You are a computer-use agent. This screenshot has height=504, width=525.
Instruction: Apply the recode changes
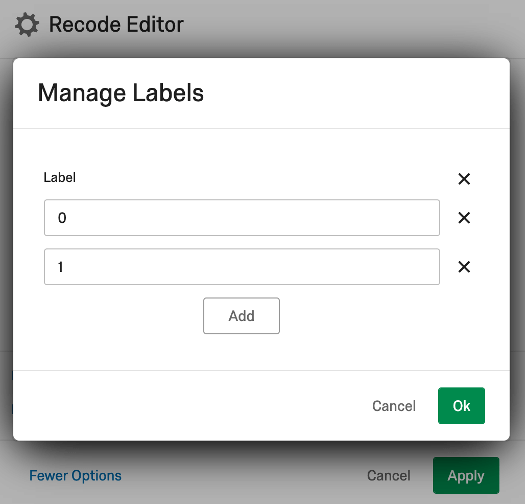[466, 476]
